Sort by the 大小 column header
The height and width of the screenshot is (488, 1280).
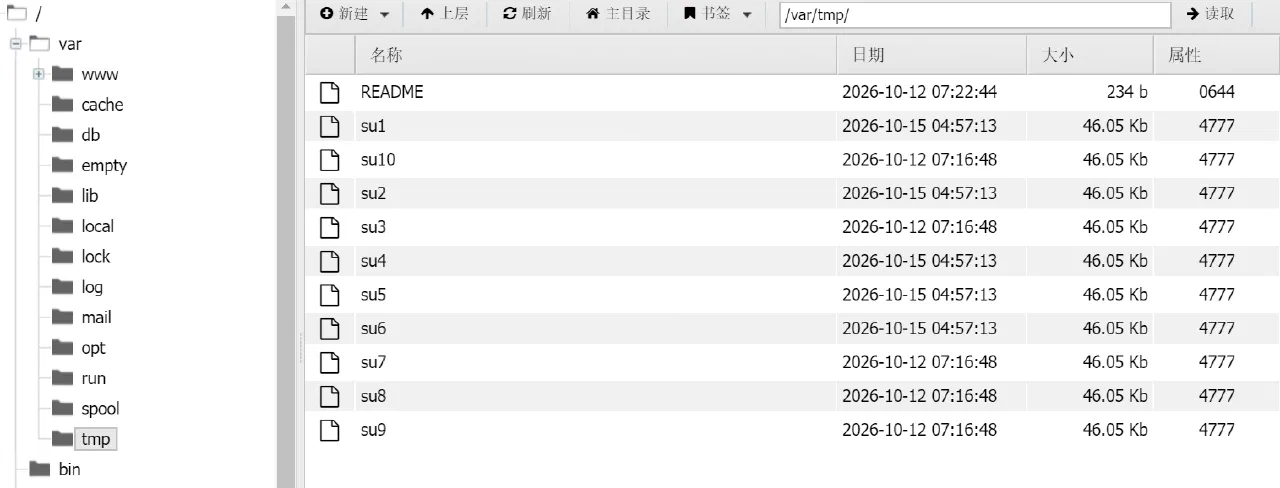coord(1090,55)
